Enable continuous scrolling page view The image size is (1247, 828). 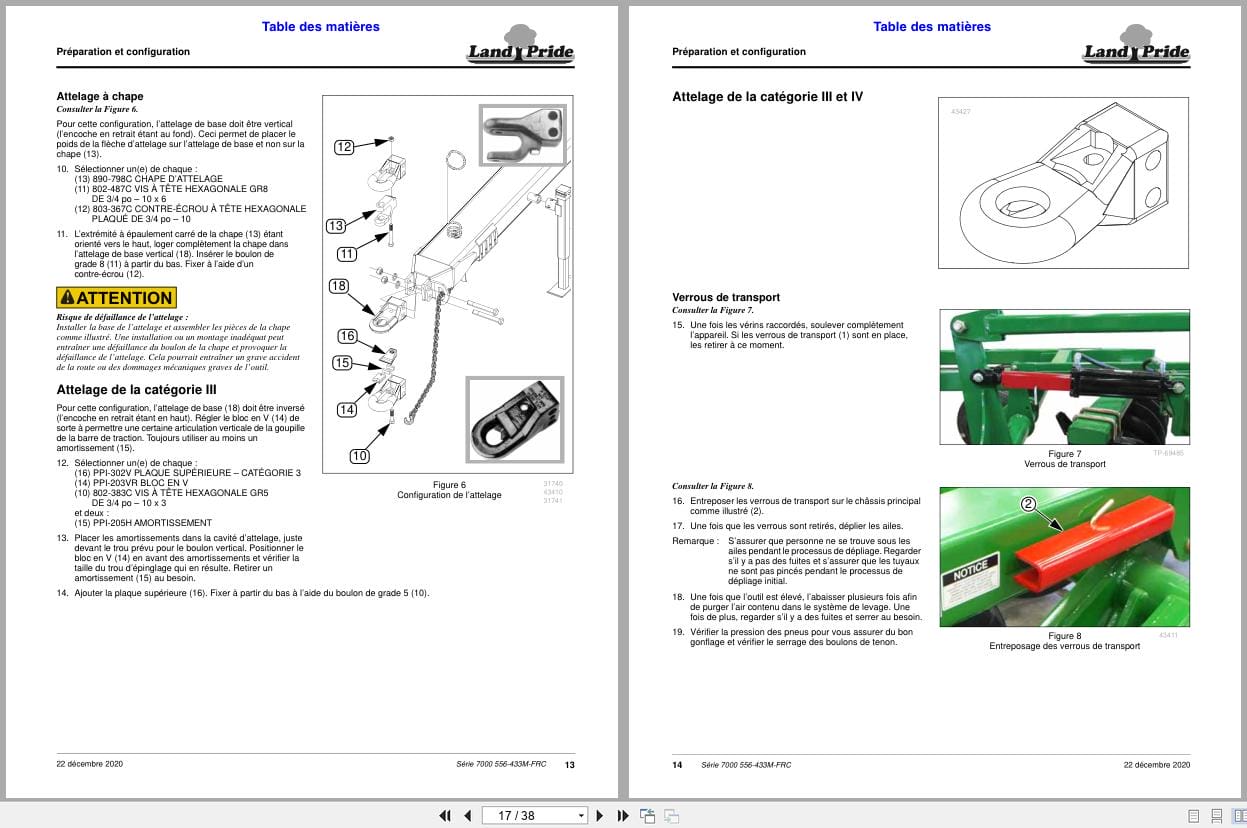(1216, 816)
